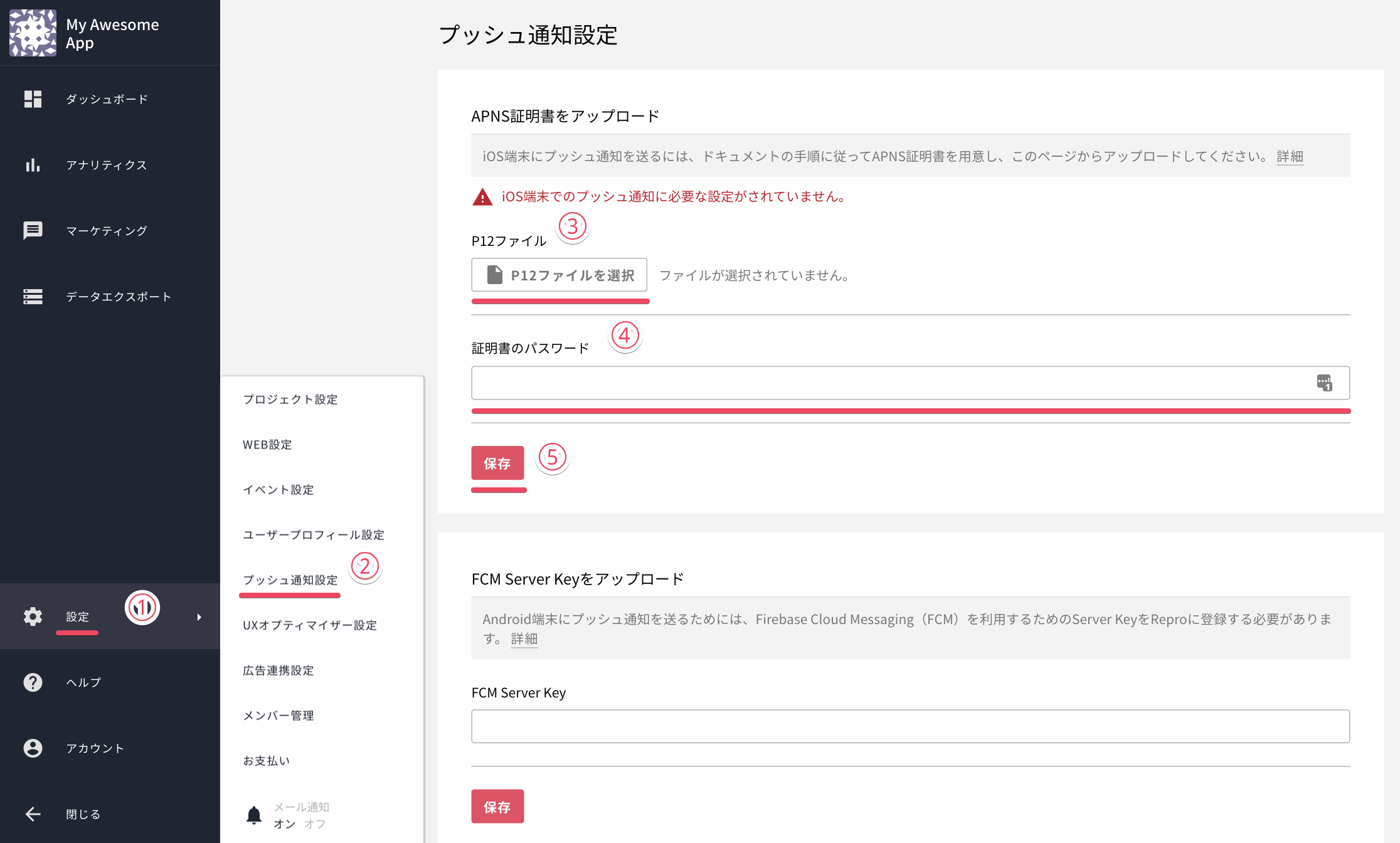Click My Awesome App title text
The image size is (1400, 843).
pyautogui.click(x=112, y=33)
